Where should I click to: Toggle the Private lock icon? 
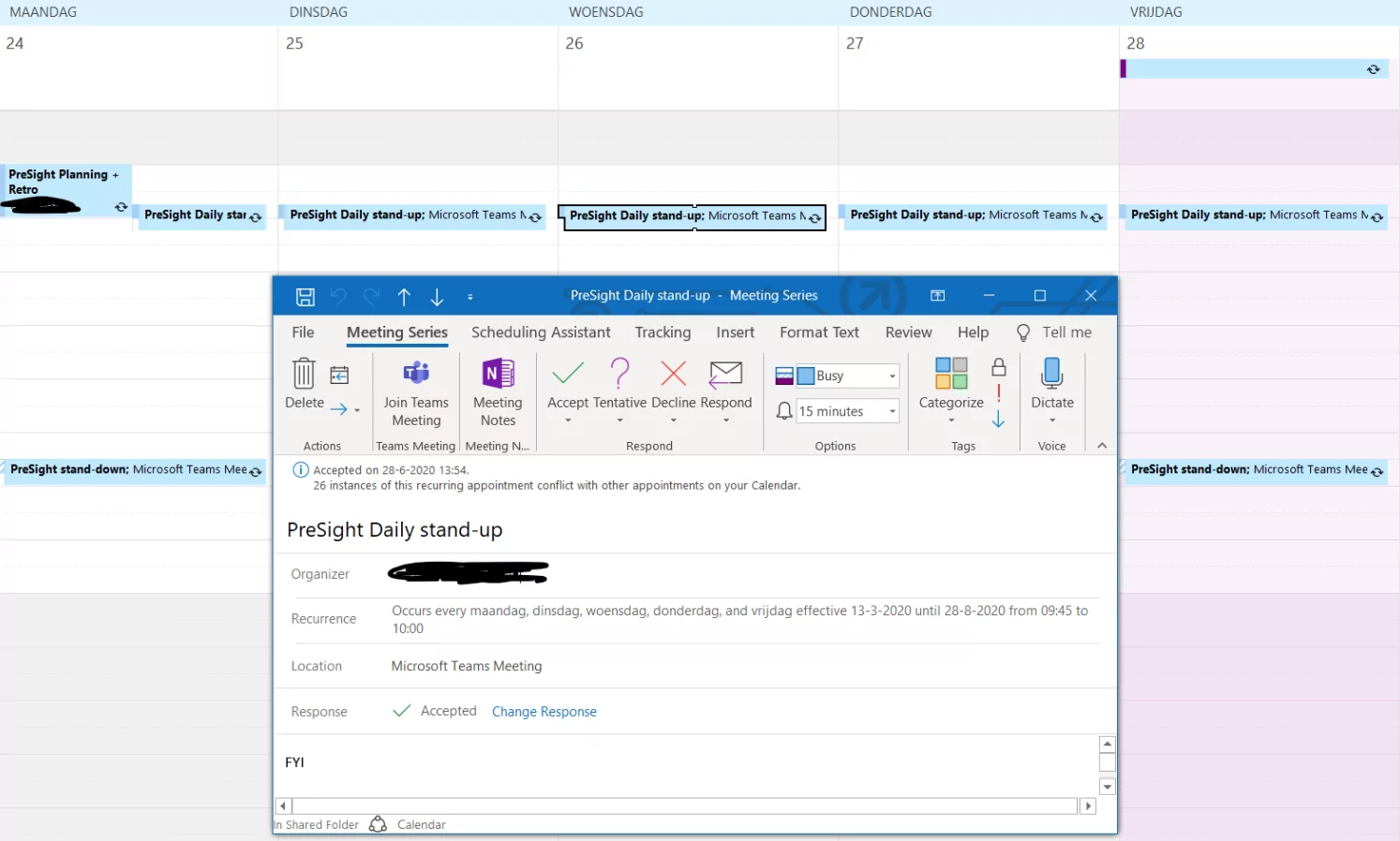[x=999, y=367]
